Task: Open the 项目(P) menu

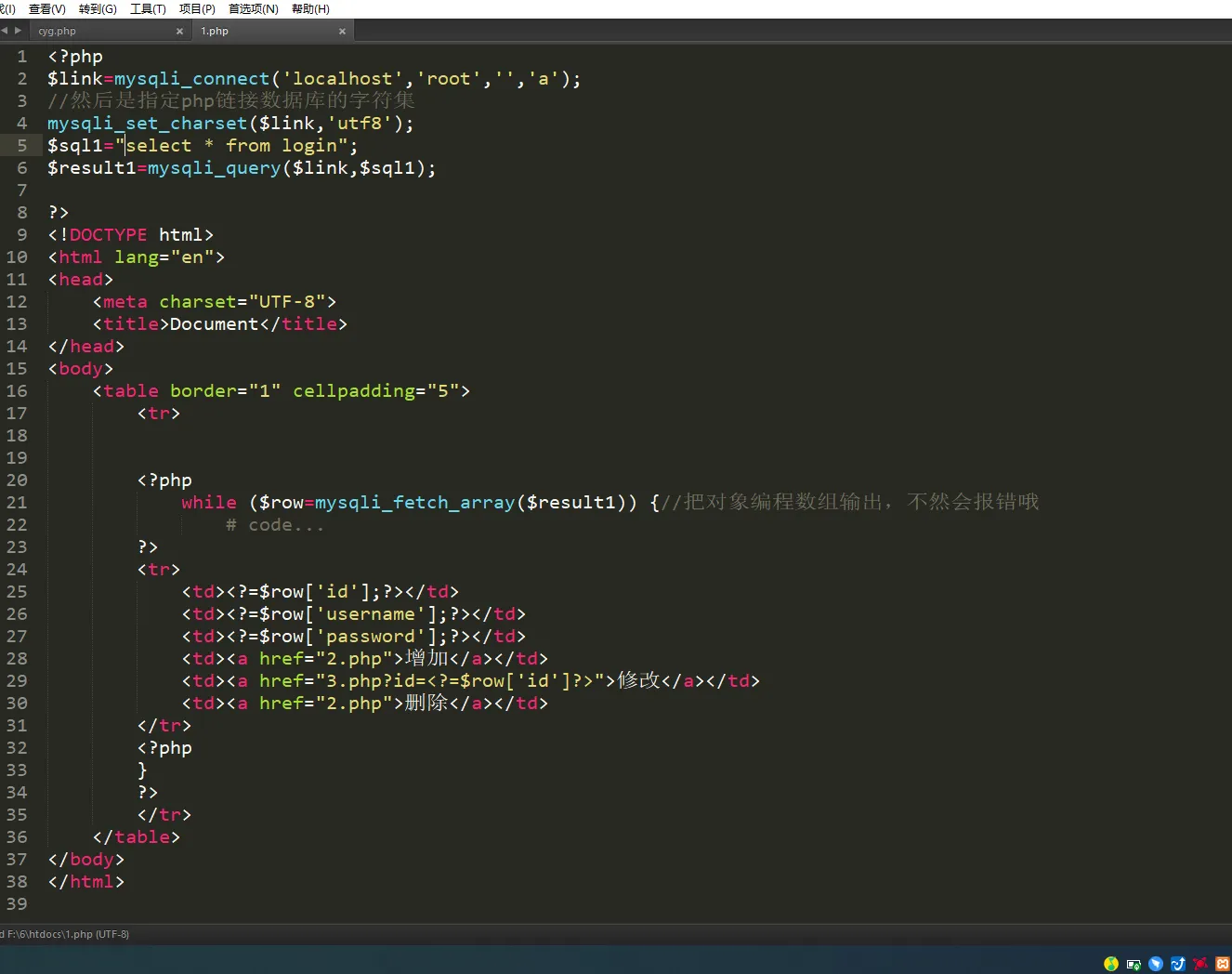Action: coord(197,8)
